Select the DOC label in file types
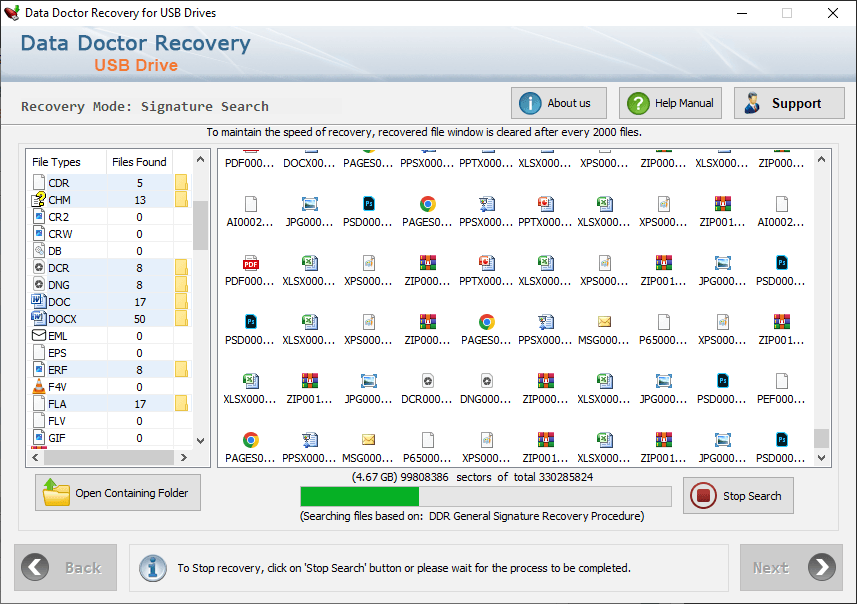Screen dimensions: 857x604 [x=59, y=302]
